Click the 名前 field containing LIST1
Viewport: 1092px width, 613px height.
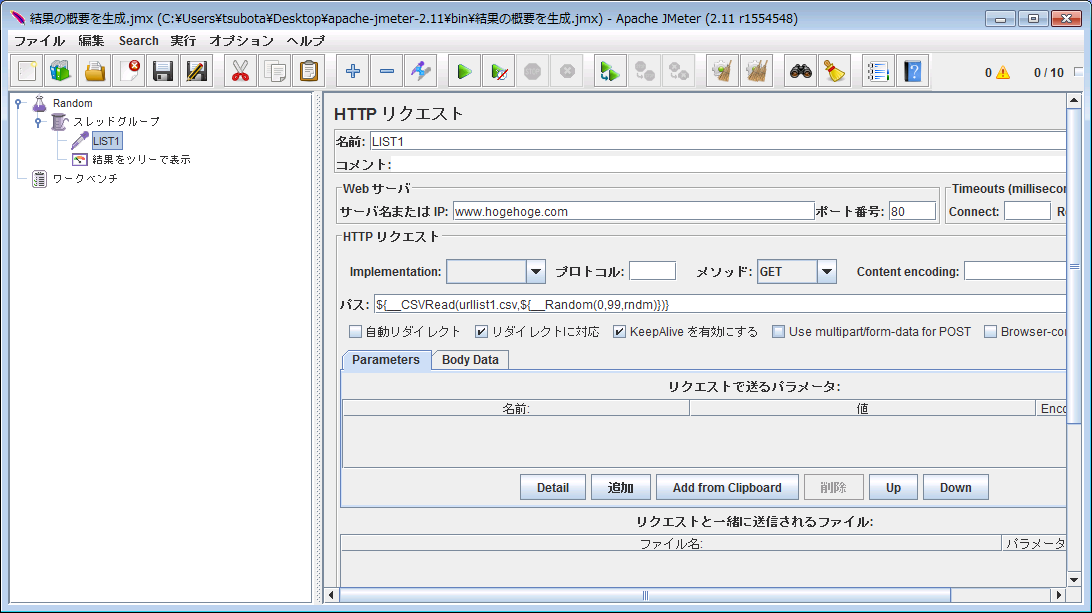coord(718,141)
